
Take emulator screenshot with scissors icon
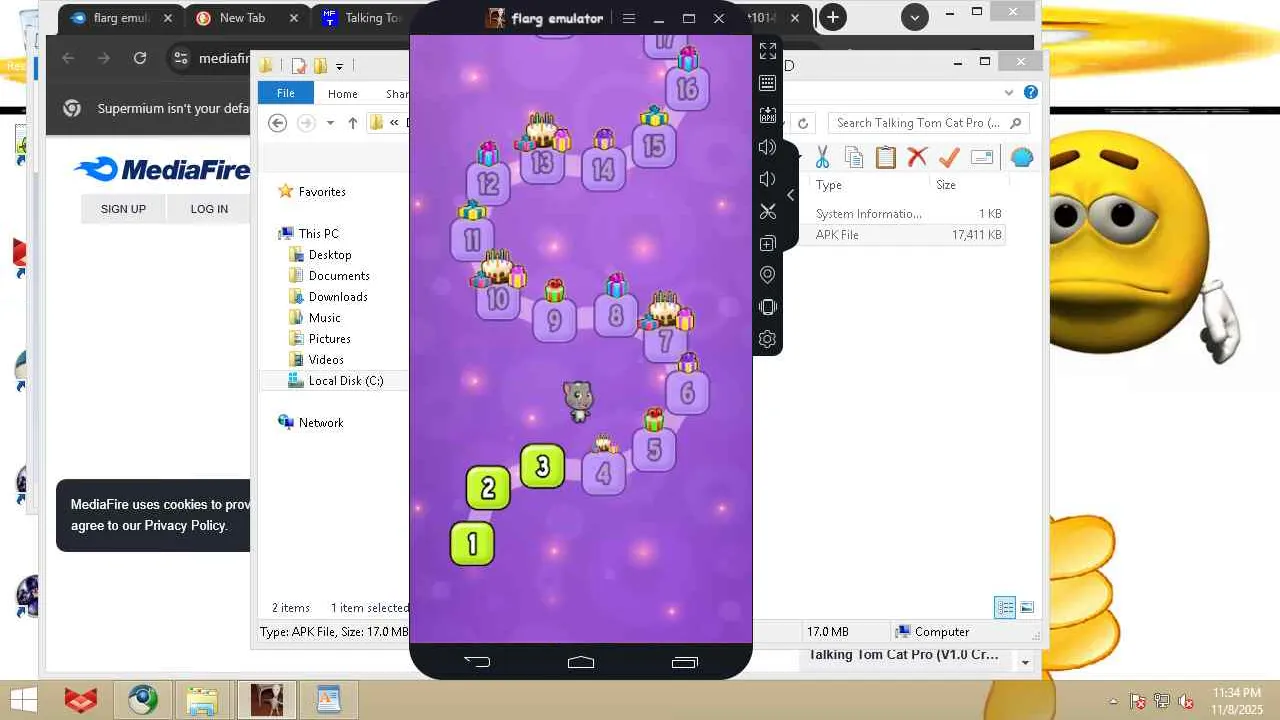click(x=768, y=211)
